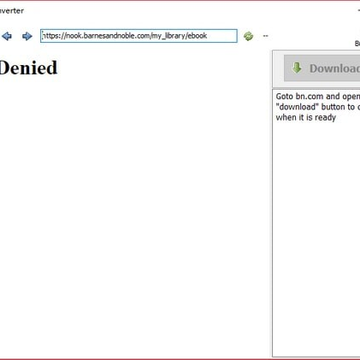This screenshot has width=360, height=360.
Task: Click the 'Denied' heading text
Action: pos(28,68)
